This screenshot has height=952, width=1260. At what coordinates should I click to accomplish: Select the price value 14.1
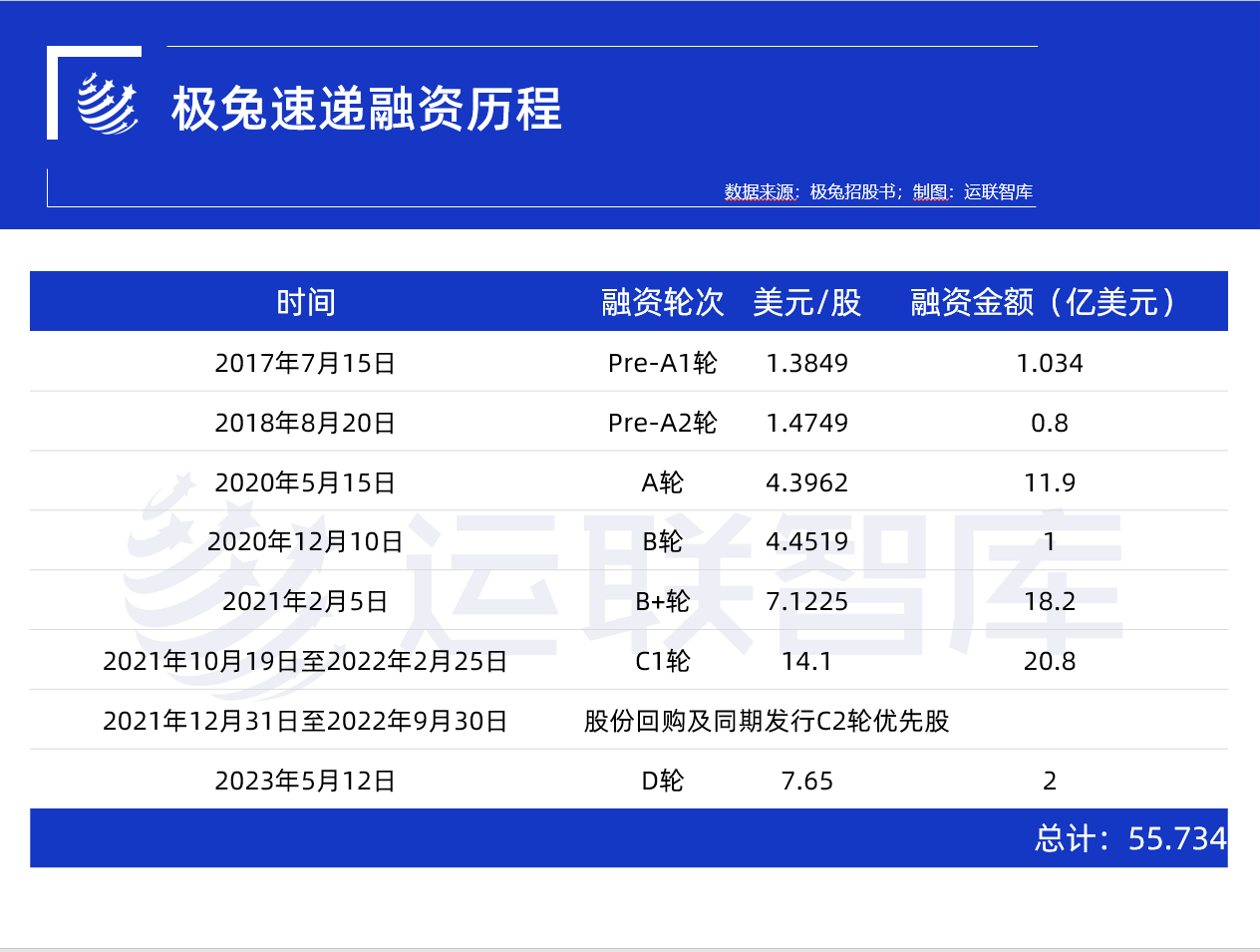click(x=807, y=661)
